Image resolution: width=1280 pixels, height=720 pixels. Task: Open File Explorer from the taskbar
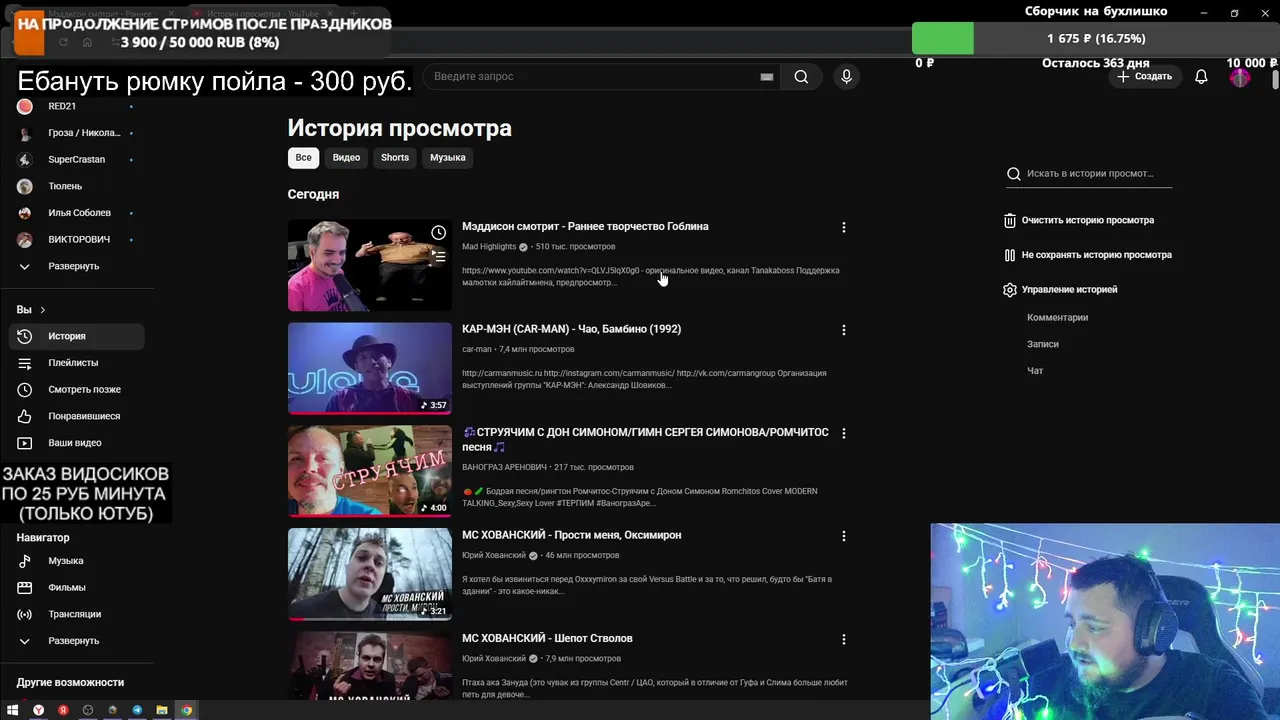tap(161, 710)
